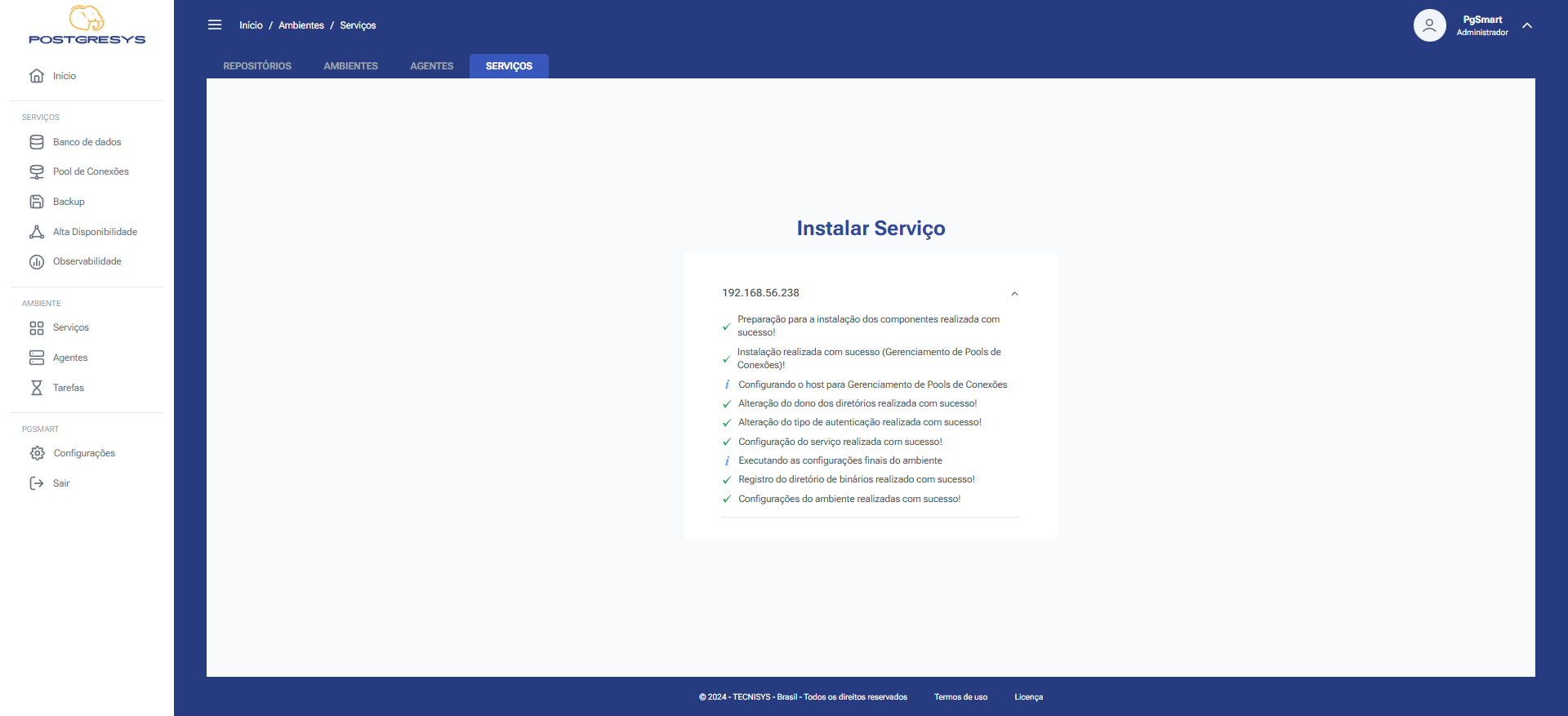Click the info icon beside 'Configurando o host'
The height and width of the screenshot is (716, 1568).
pos(727,385)
